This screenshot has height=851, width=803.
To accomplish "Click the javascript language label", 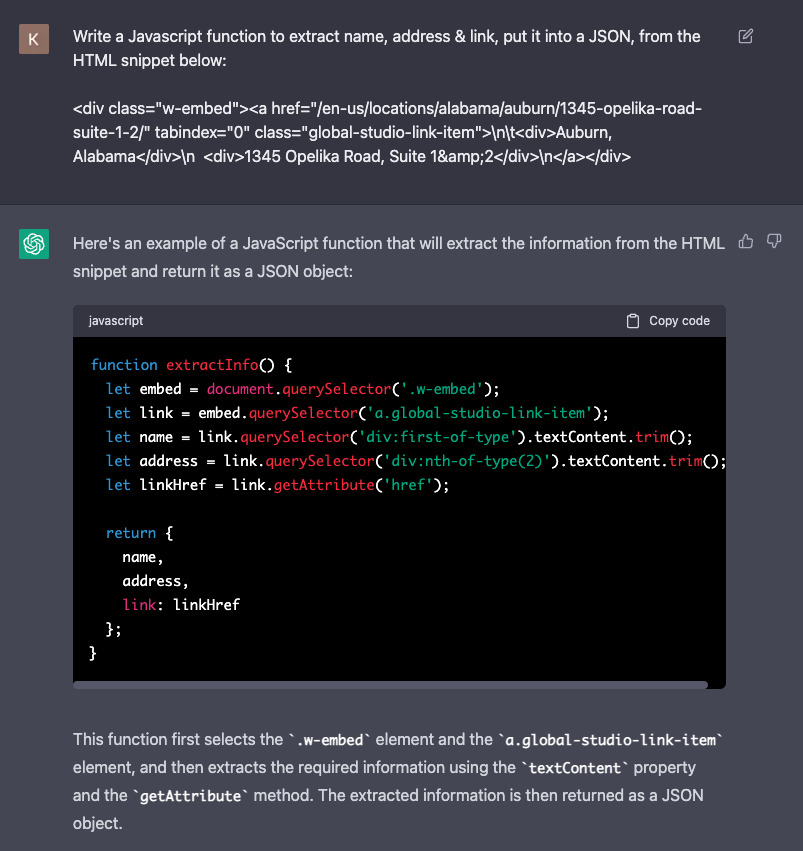I will (x=116, y=321).
